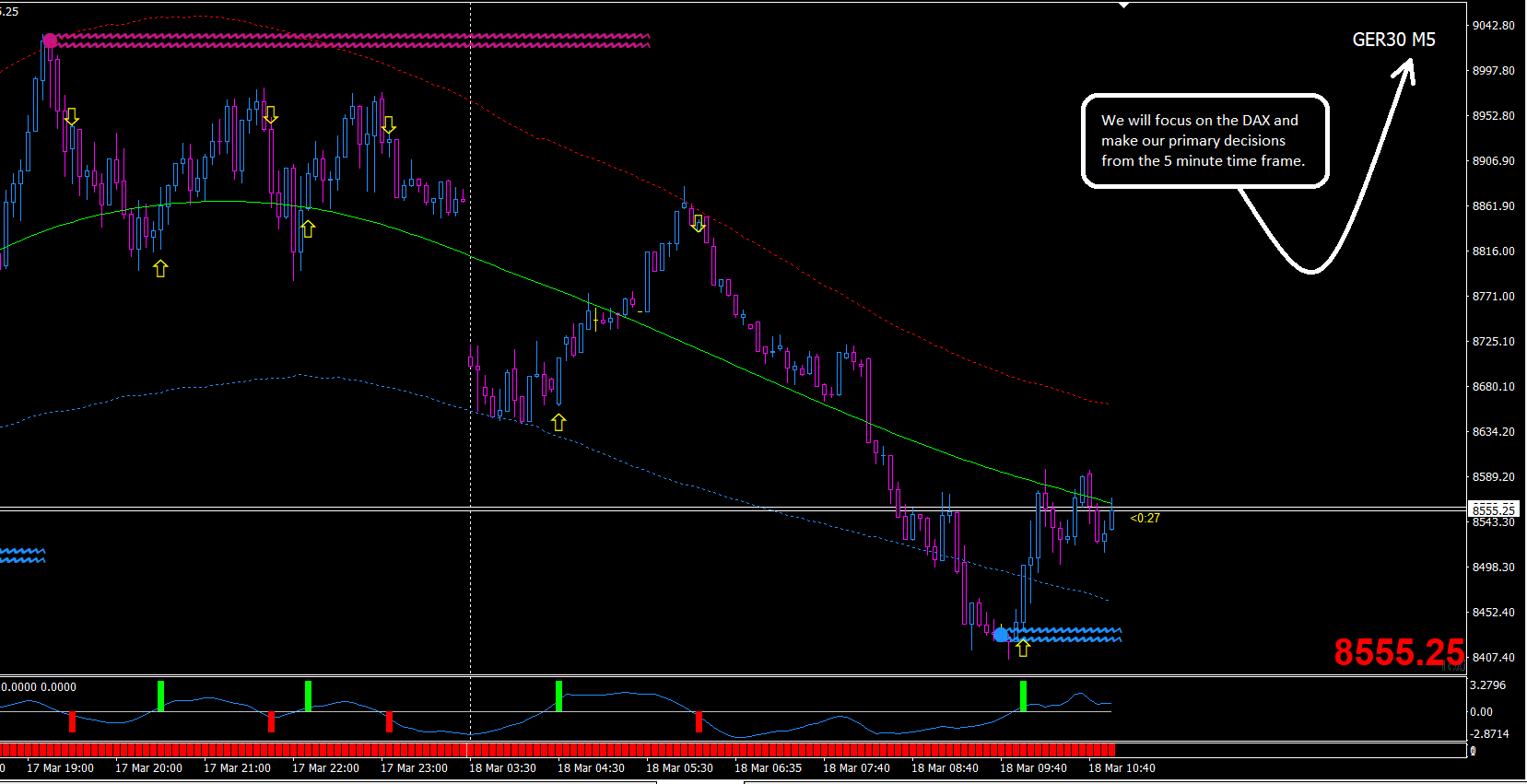Click the 8634.20 price axis label
This screenshot has width=1527, height=784.
click(x=1493, y=432)
